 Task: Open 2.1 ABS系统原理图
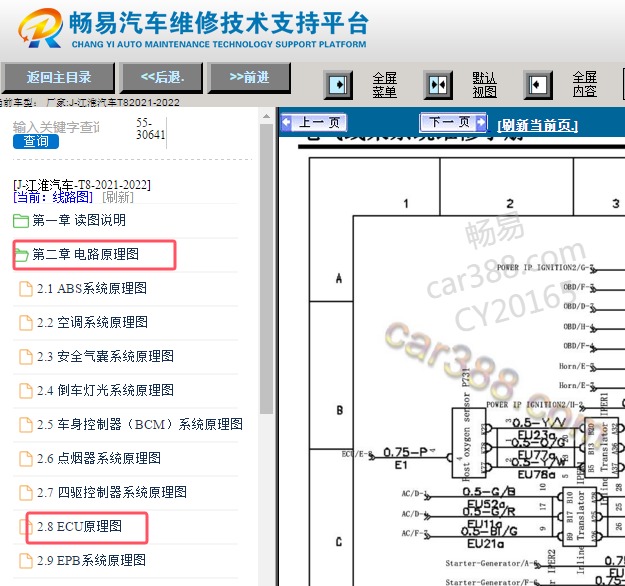click(92, 288)
